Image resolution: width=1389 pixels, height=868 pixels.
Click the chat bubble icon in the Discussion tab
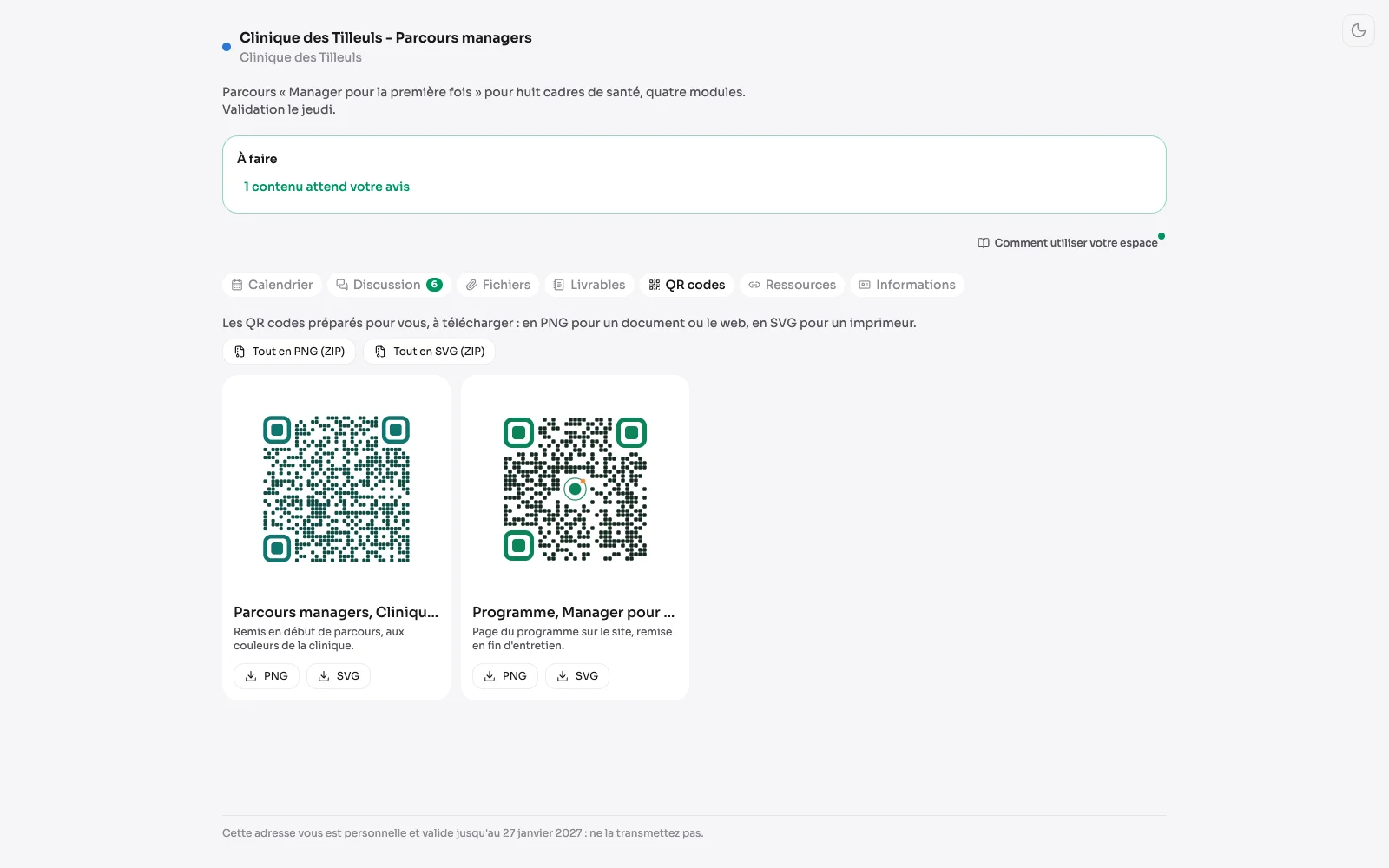click(342, 285)
